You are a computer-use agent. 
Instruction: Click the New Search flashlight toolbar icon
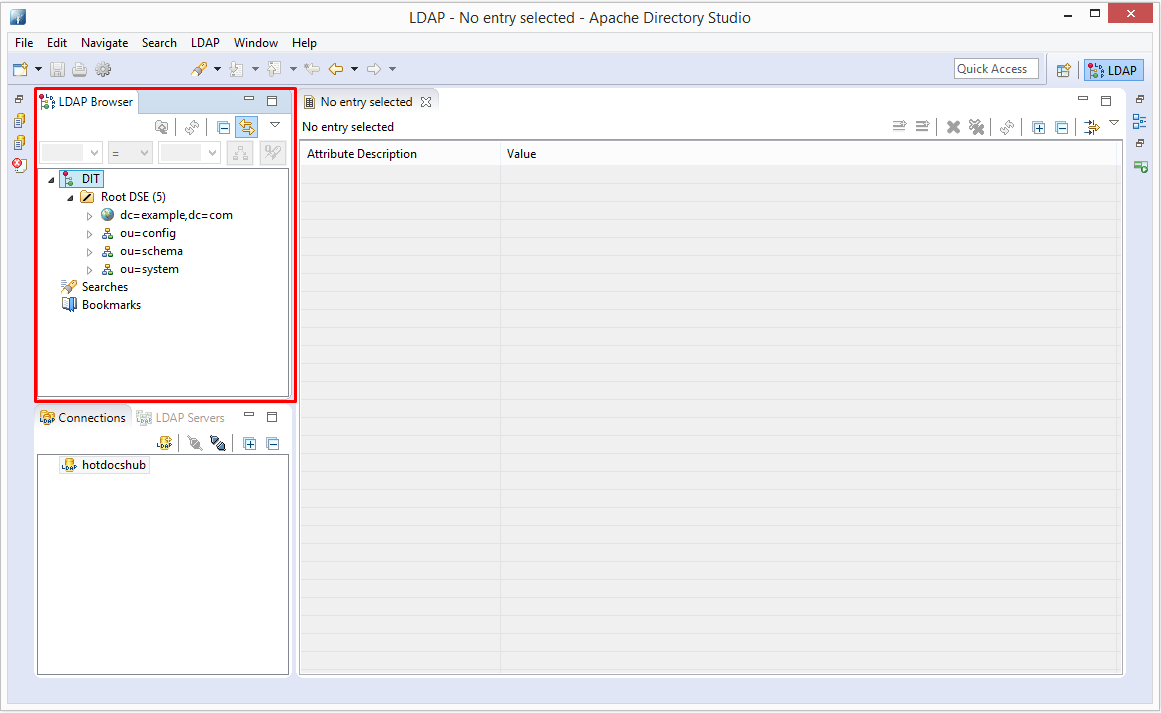pyautogui.click(x=199, y=69)
